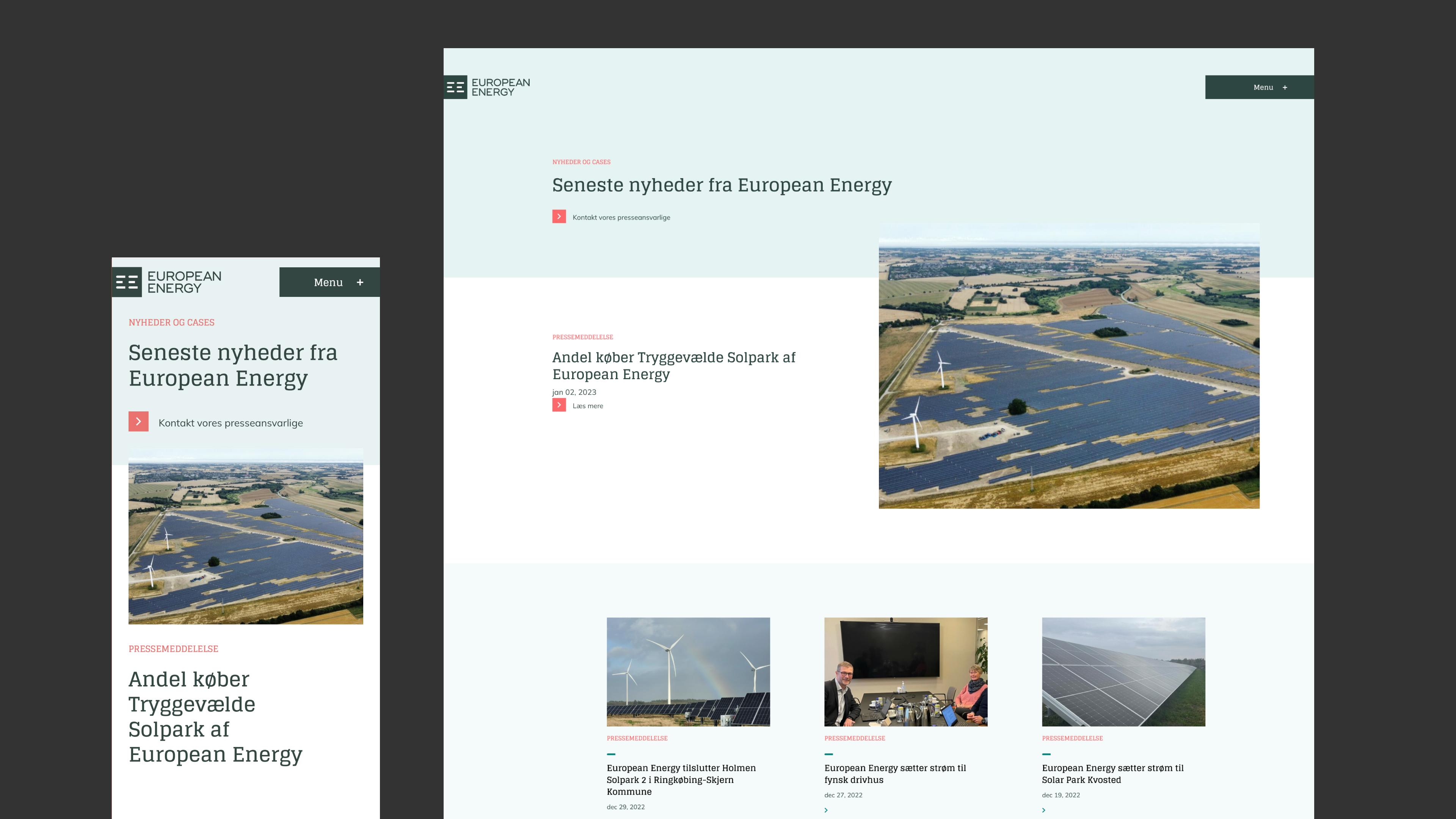The image size is (1456, 819).
Task: Click PRESSEMEDDELELSE label of fynsk drivhus card
Action: (x=855, y=738)
